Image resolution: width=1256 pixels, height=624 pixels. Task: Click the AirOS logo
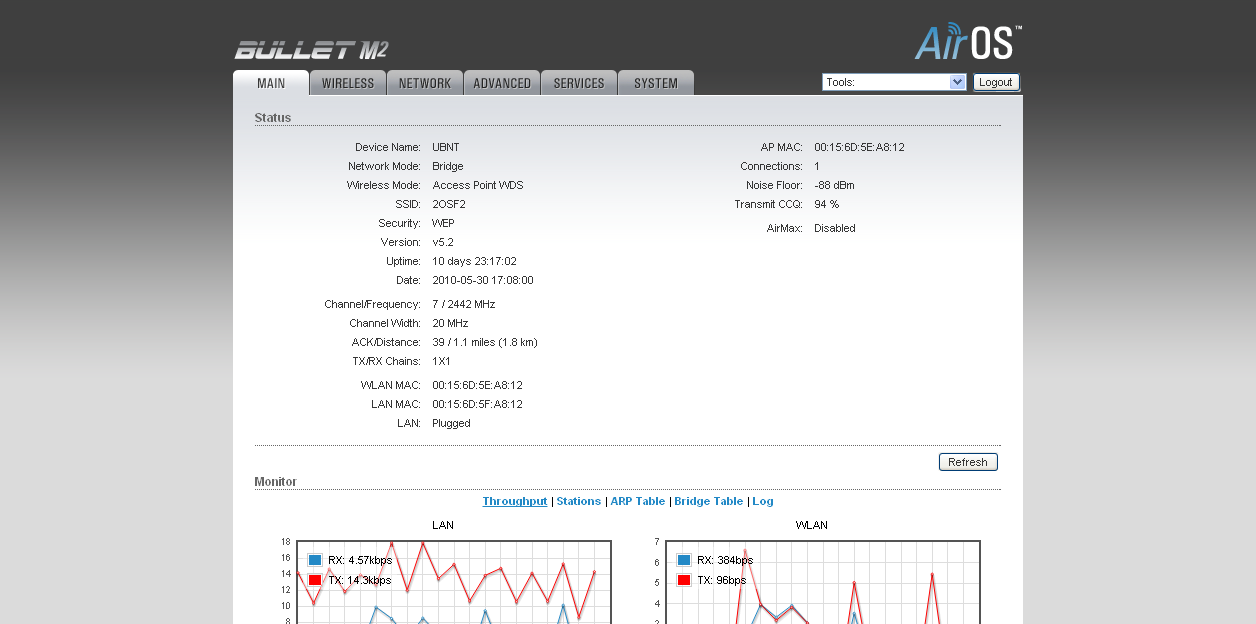pyautogui.click(x=967, y=42)
